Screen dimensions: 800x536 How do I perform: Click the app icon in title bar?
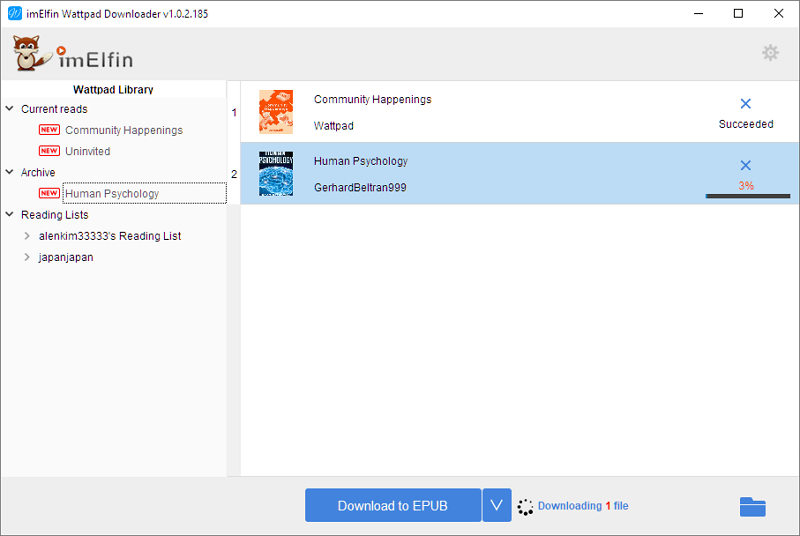[x=14, y=13]
